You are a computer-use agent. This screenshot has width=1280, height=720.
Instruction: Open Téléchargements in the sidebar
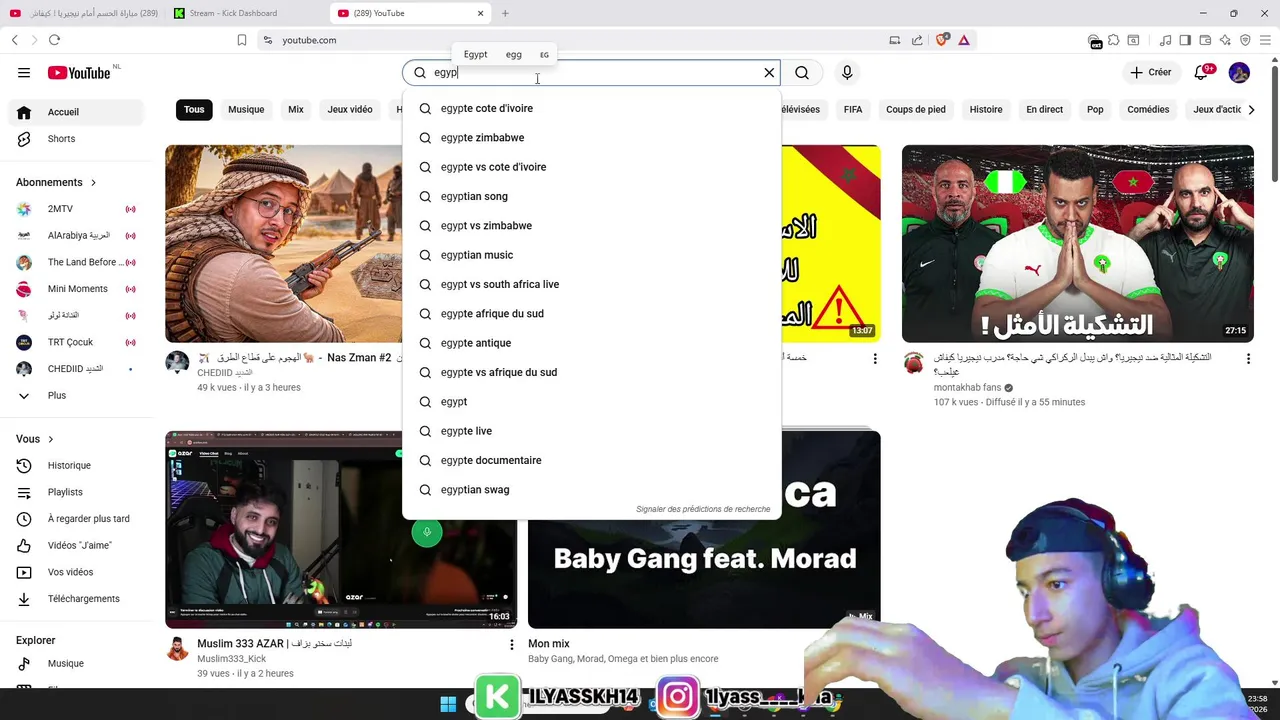click(x=78, y=599)
